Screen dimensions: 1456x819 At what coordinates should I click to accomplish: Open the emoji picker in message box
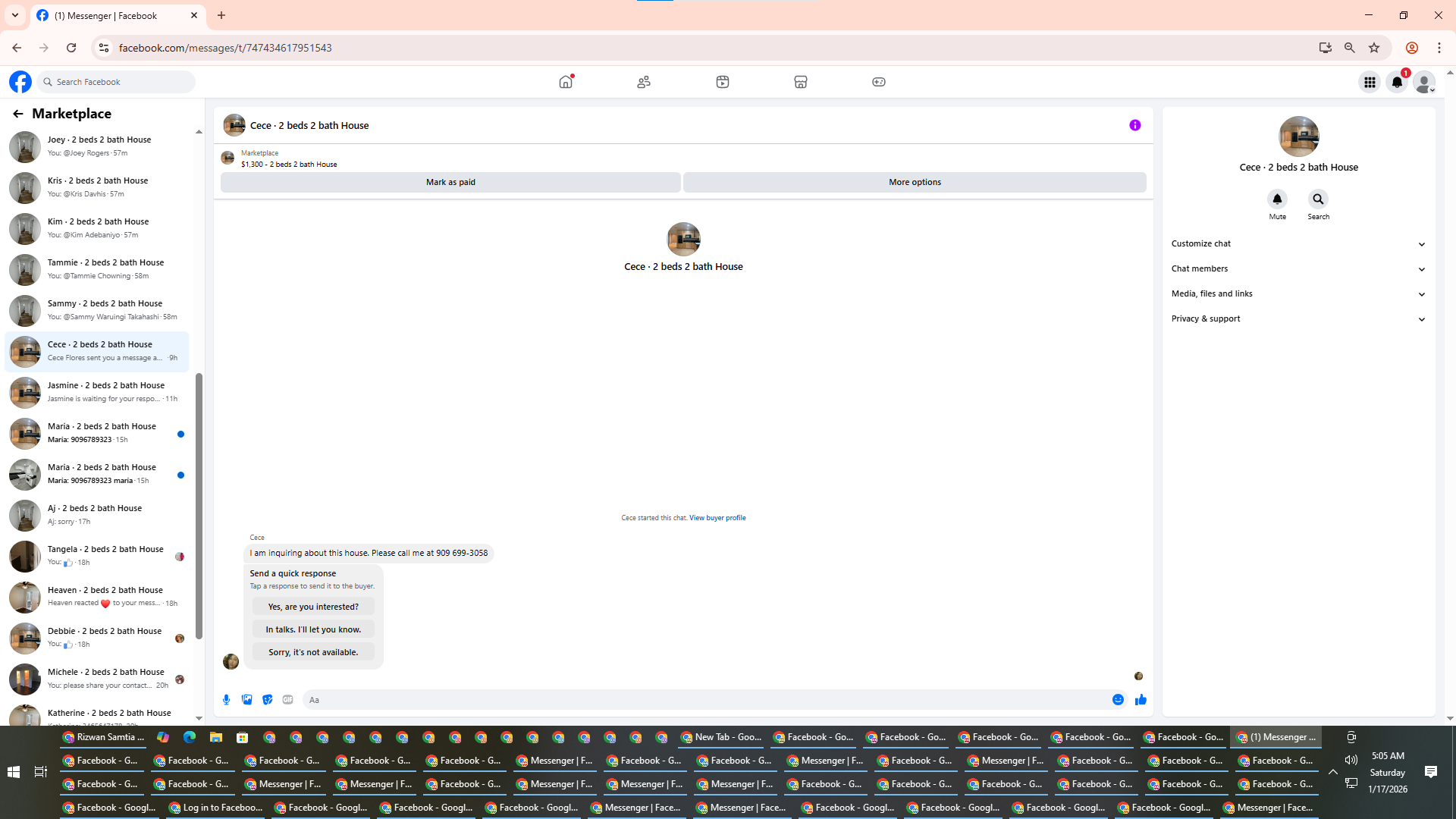tap(1118, 699)
